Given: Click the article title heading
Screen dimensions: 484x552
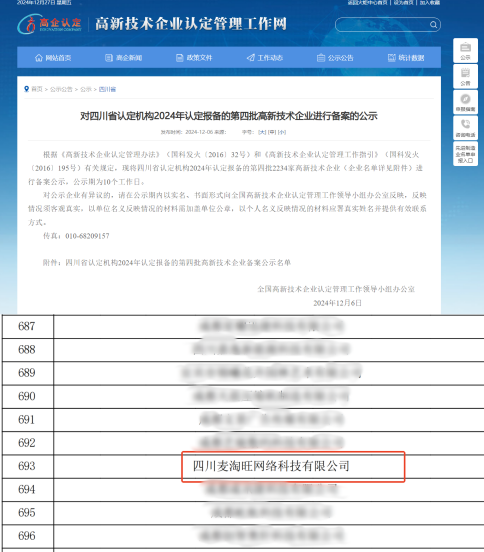Looking at the screenshot, I should [x=229, y=116].
